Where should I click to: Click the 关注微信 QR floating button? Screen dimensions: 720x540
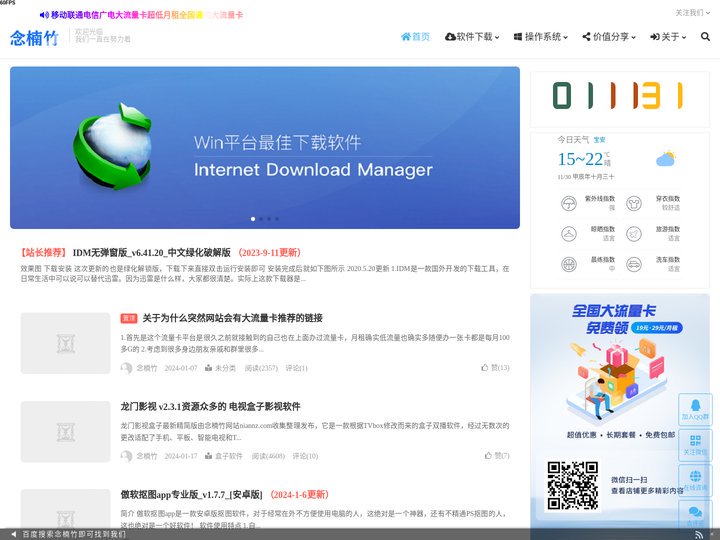pyautogui.click(x=695, y=444)
